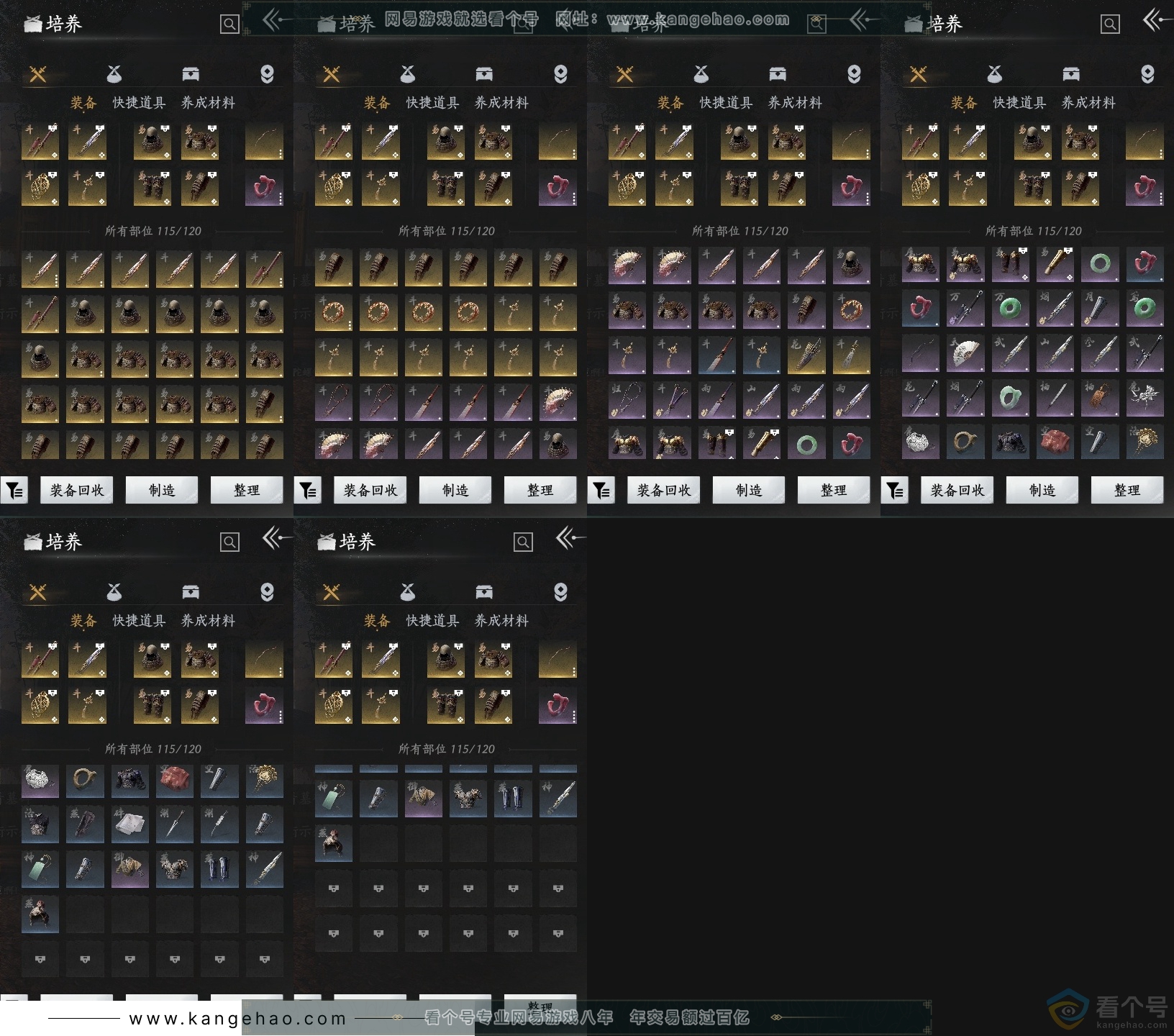The image size is (1174, 1036).
Task: Click 所有部位 115/120 label in top-right panel
Action: (1034, 232)
